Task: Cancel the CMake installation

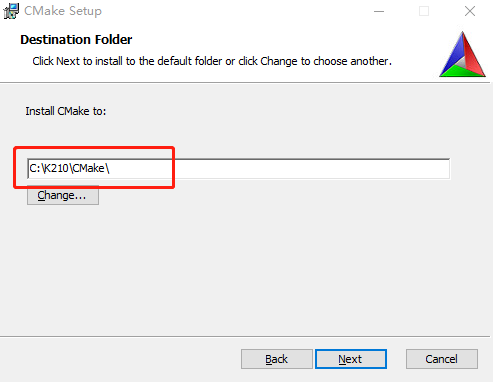Action: (x=442, y=359)
